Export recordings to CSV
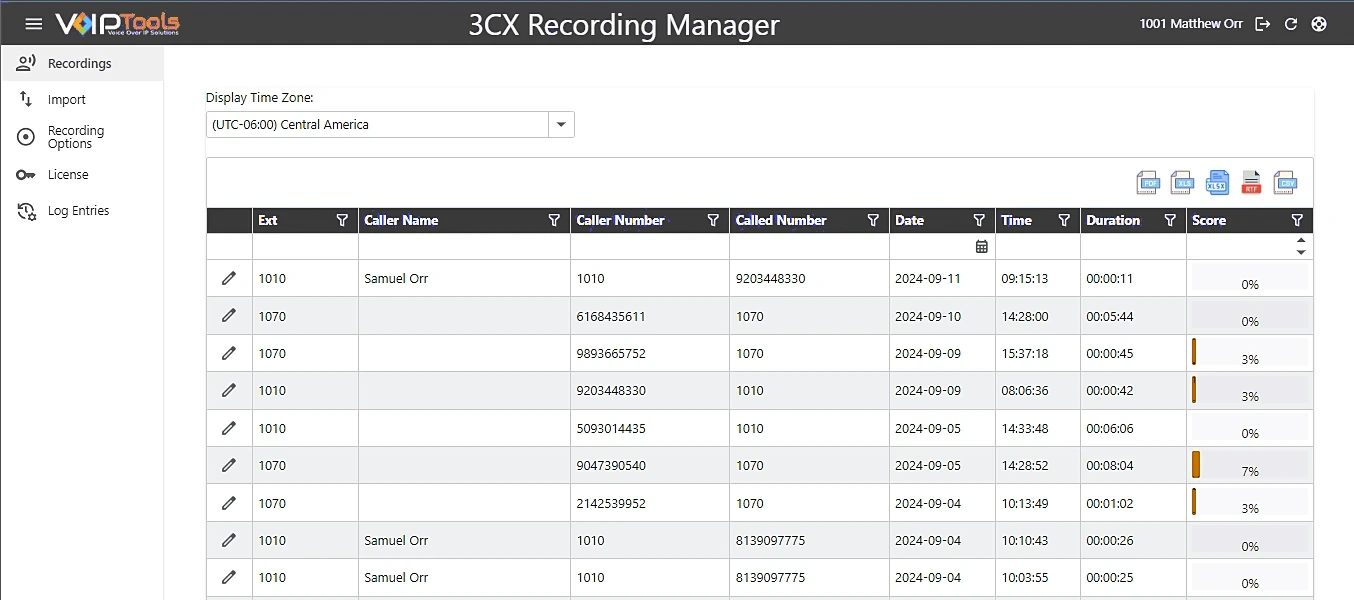 tap(1286, 182)
